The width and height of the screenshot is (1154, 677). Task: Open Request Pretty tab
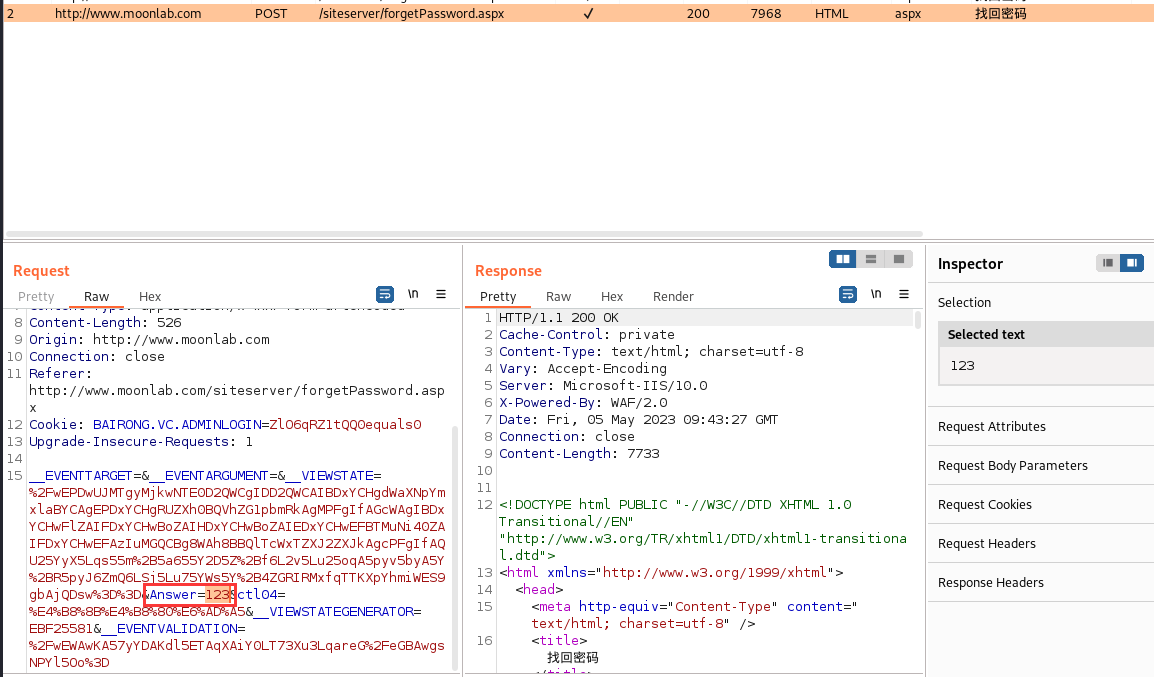36,296
